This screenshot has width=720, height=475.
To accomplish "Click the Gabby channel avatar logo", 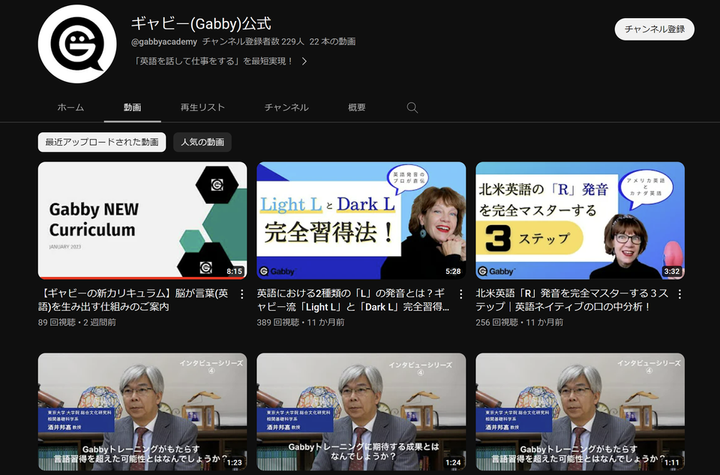I will click(x=77, y=44).
